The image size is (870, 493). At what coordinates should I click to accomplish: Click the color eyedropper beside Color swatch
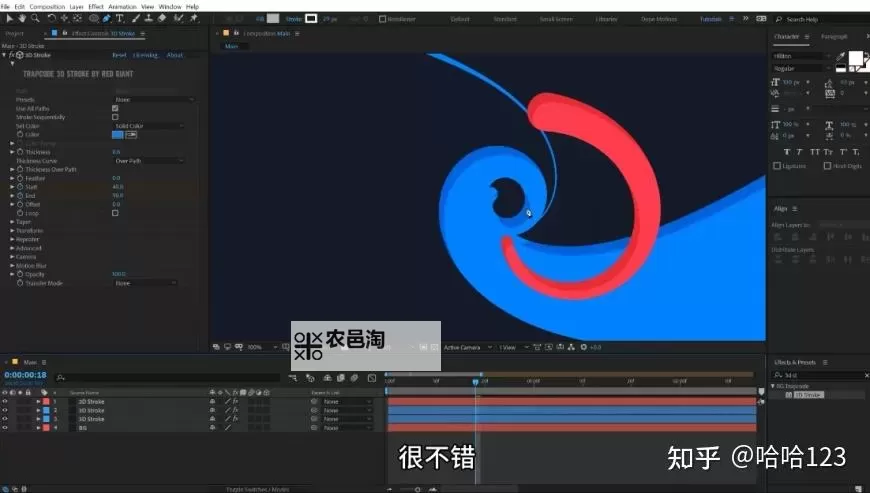[131, 135]
